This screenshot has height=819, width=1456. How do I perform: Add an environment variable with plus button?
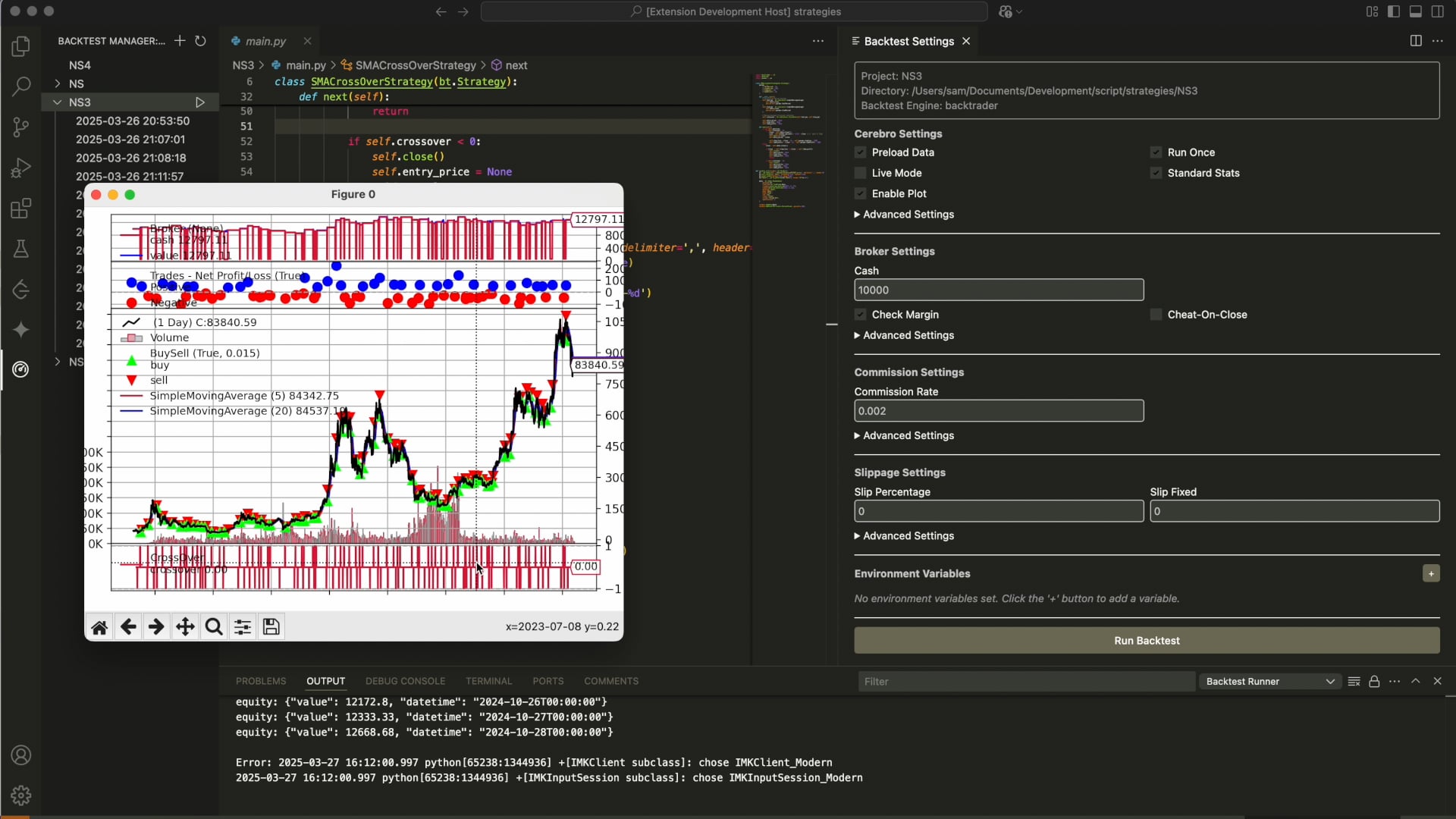point(1431,574)
